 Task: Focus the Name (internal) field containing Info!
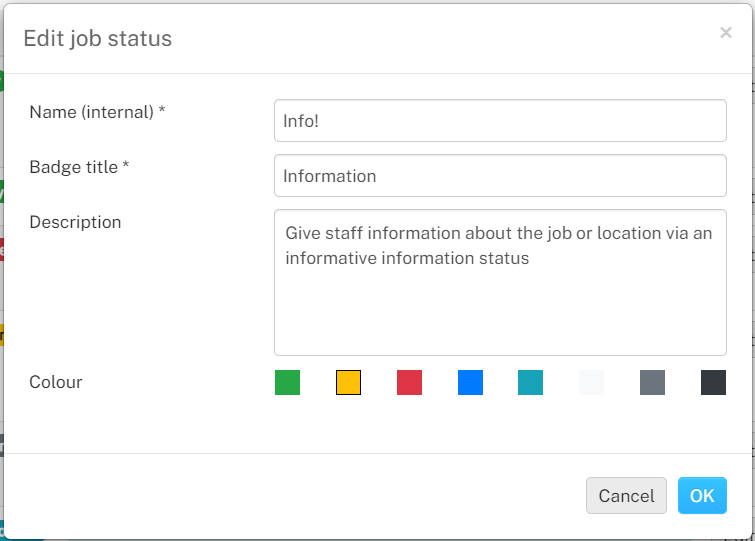(x=500, y=120)
